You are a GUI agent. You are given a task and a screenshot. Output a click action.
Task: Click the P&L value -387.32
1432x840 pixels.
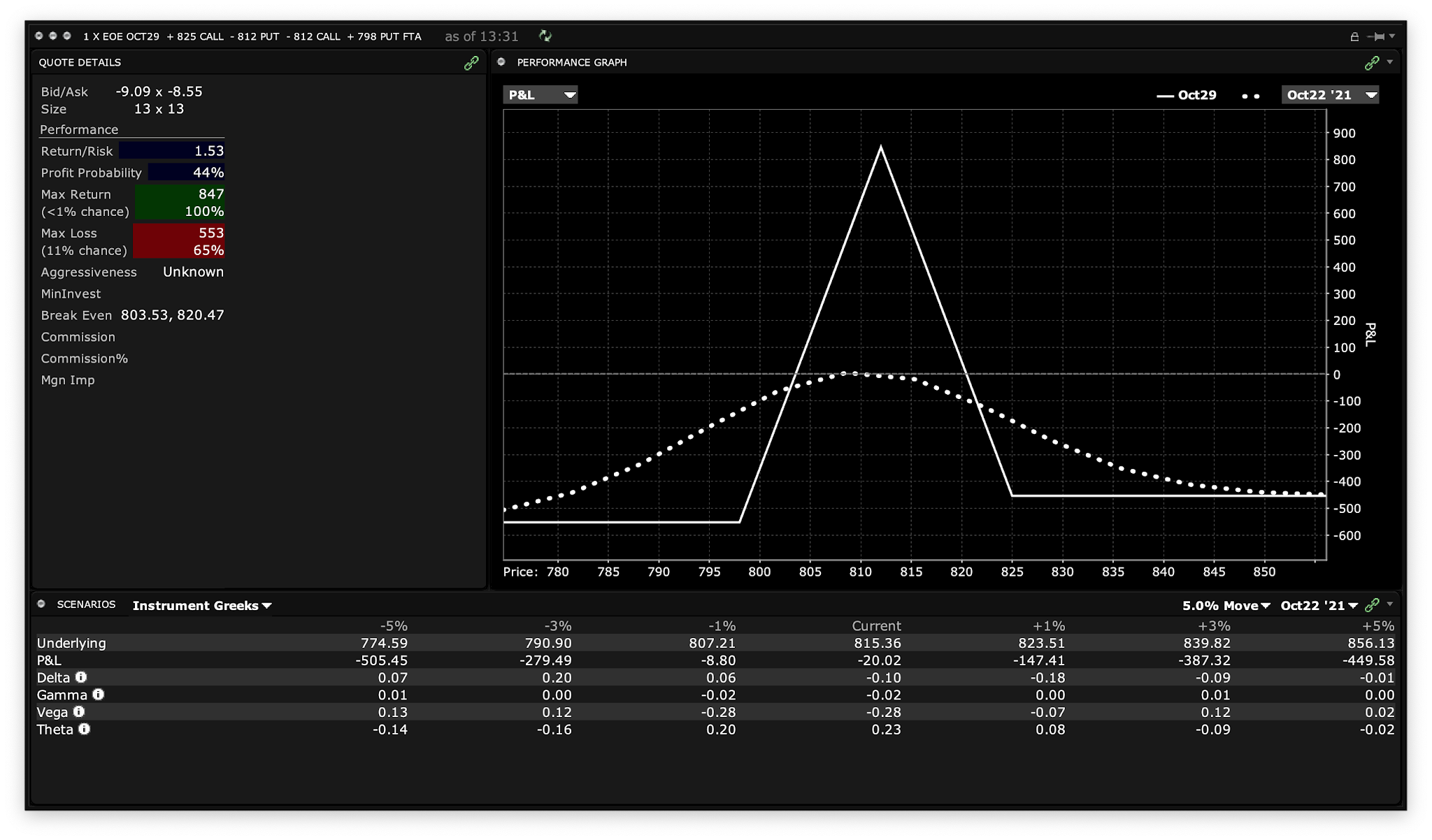click(1203, 660)
